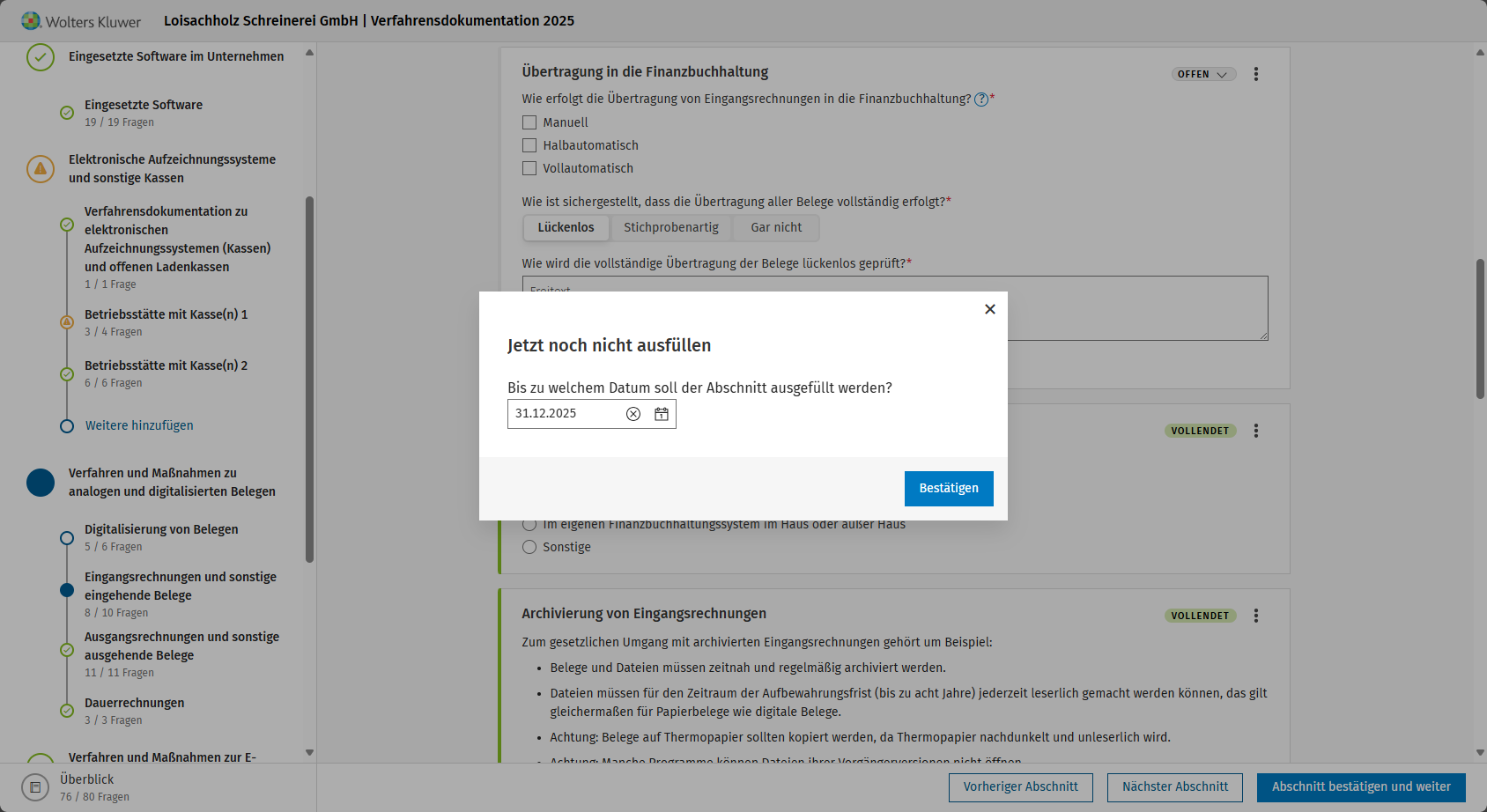Open Digitalisierung von Belegen section

(x=161, y=537)
